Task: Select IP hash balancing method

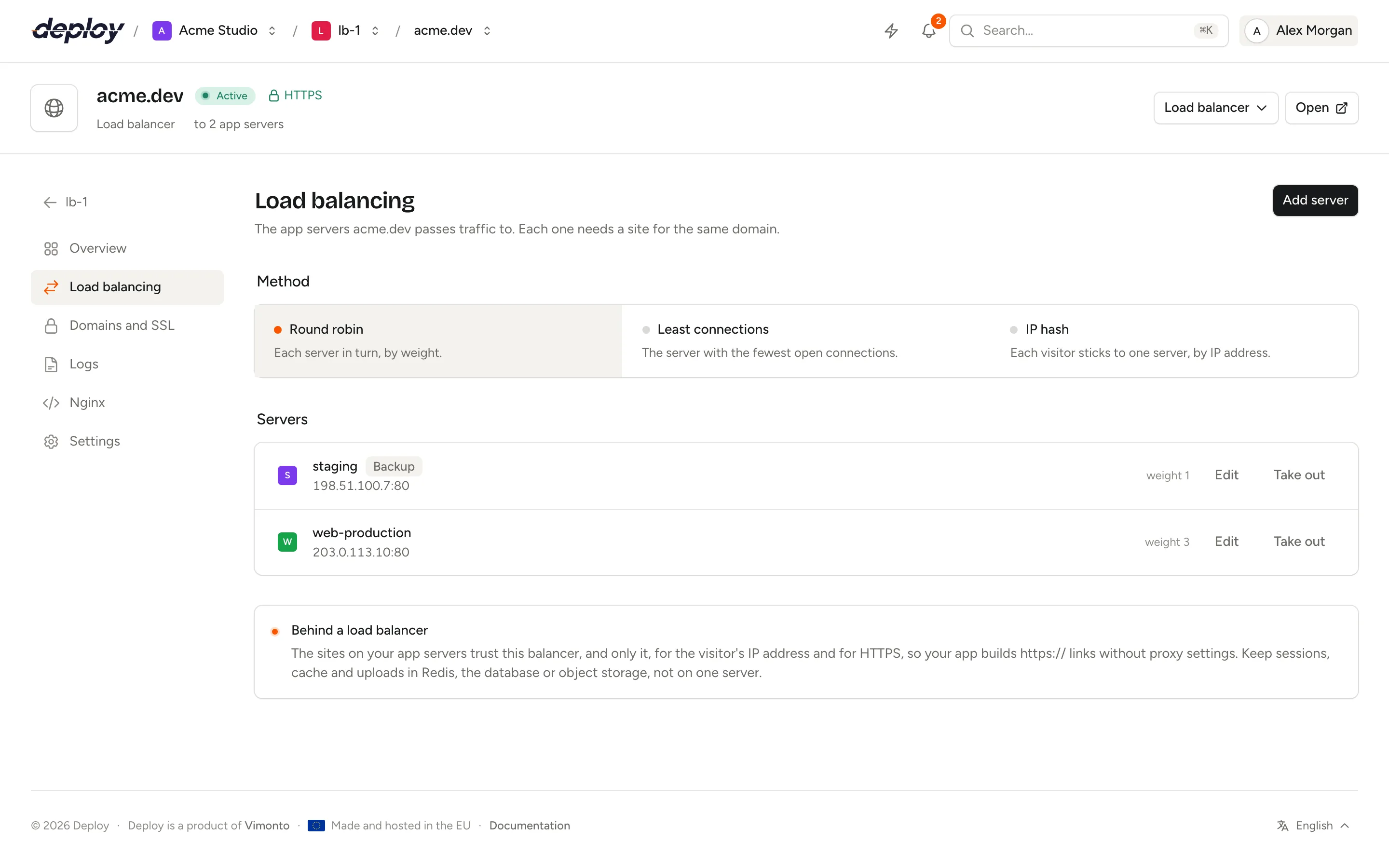Action: point(1174,341)
